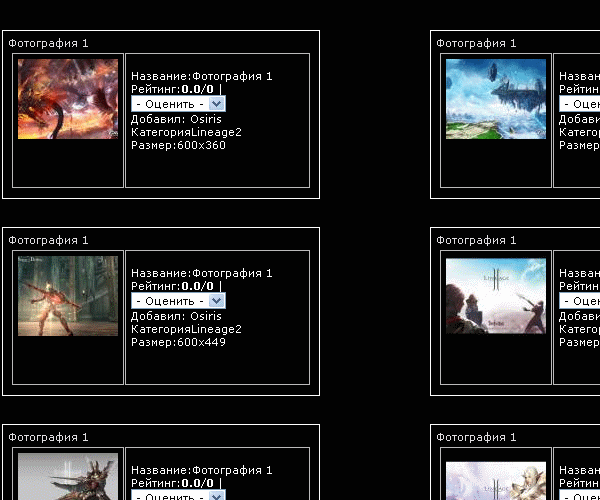Open the pale elf Lineage II thumbnail
Image resolution: width=600 pixels, height=500 pixels.
coord(496,480)
